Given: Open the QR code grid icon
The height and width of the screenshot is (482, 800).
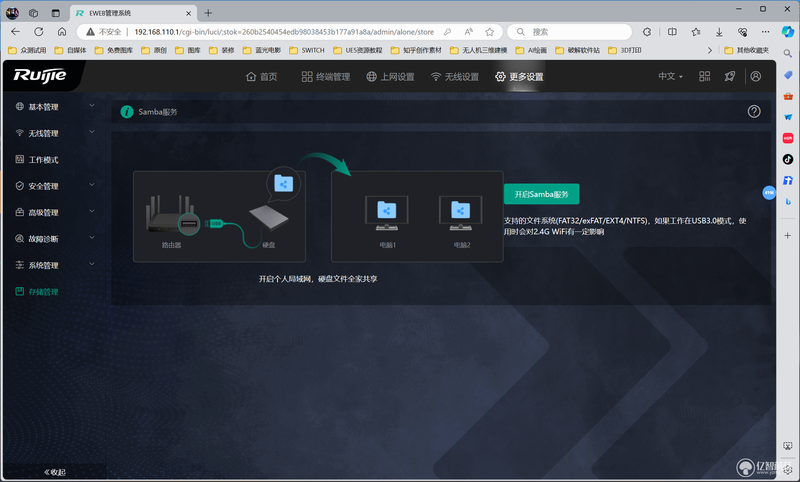Looking at the screenshot, I should pyautogui.click(x=704, y=77).
